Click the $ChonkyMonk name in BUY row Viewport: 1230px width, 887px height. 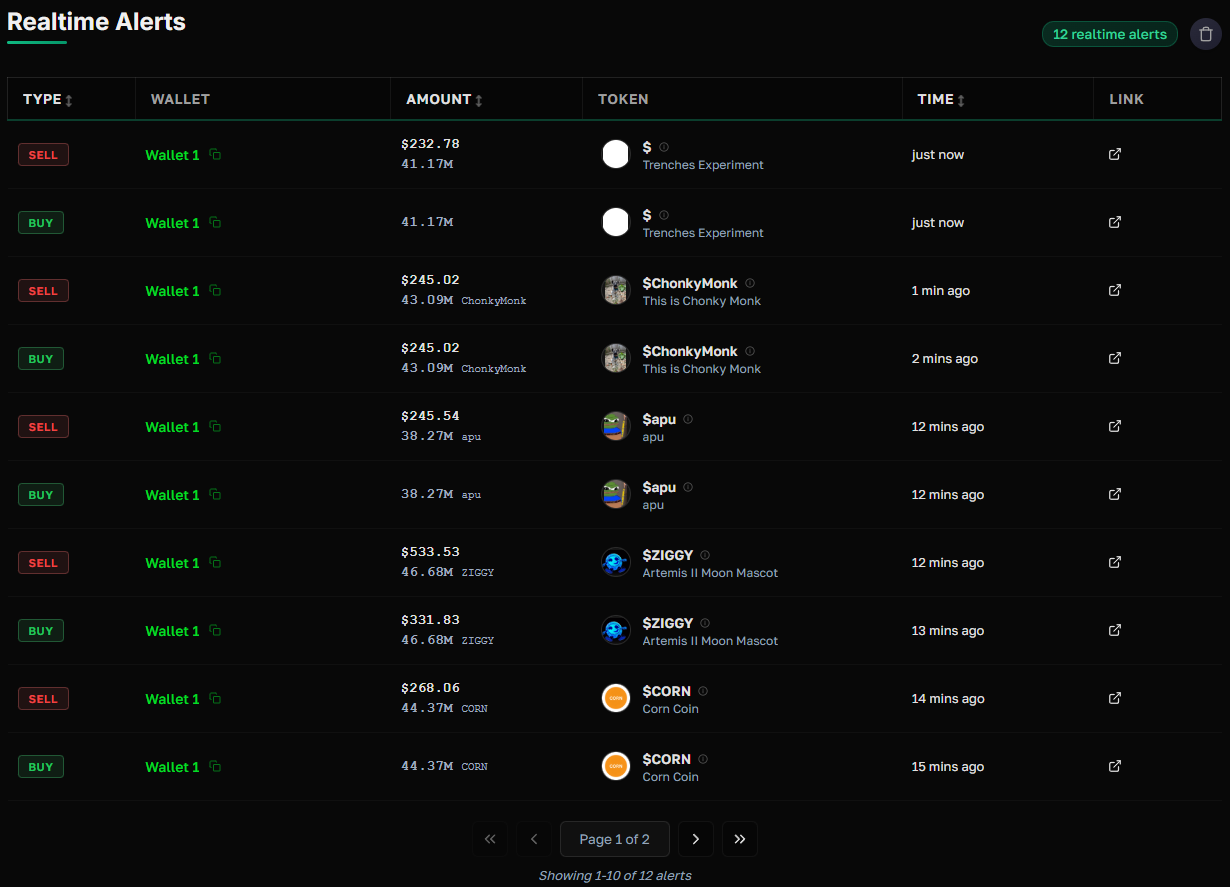[690, 351]
